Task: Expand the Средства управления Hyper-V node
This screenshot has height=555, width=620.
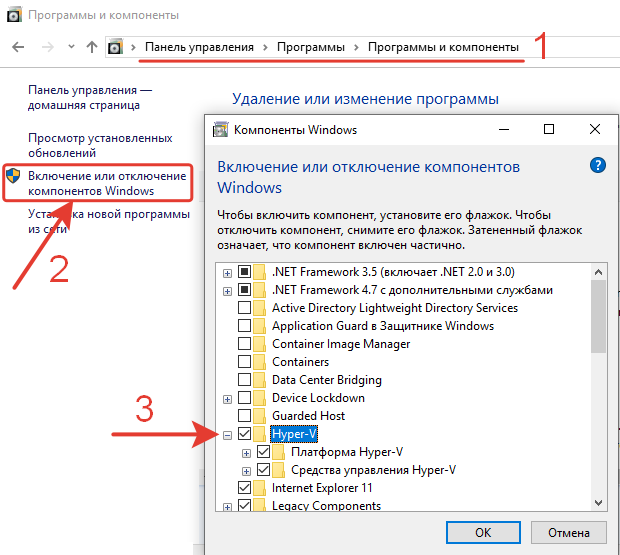Action: 246,471
